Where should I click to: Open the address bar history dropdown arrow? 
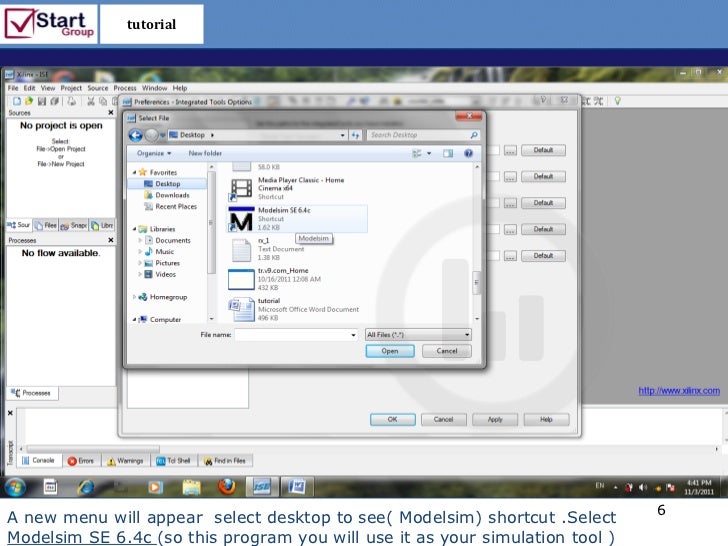click(343, 135)
